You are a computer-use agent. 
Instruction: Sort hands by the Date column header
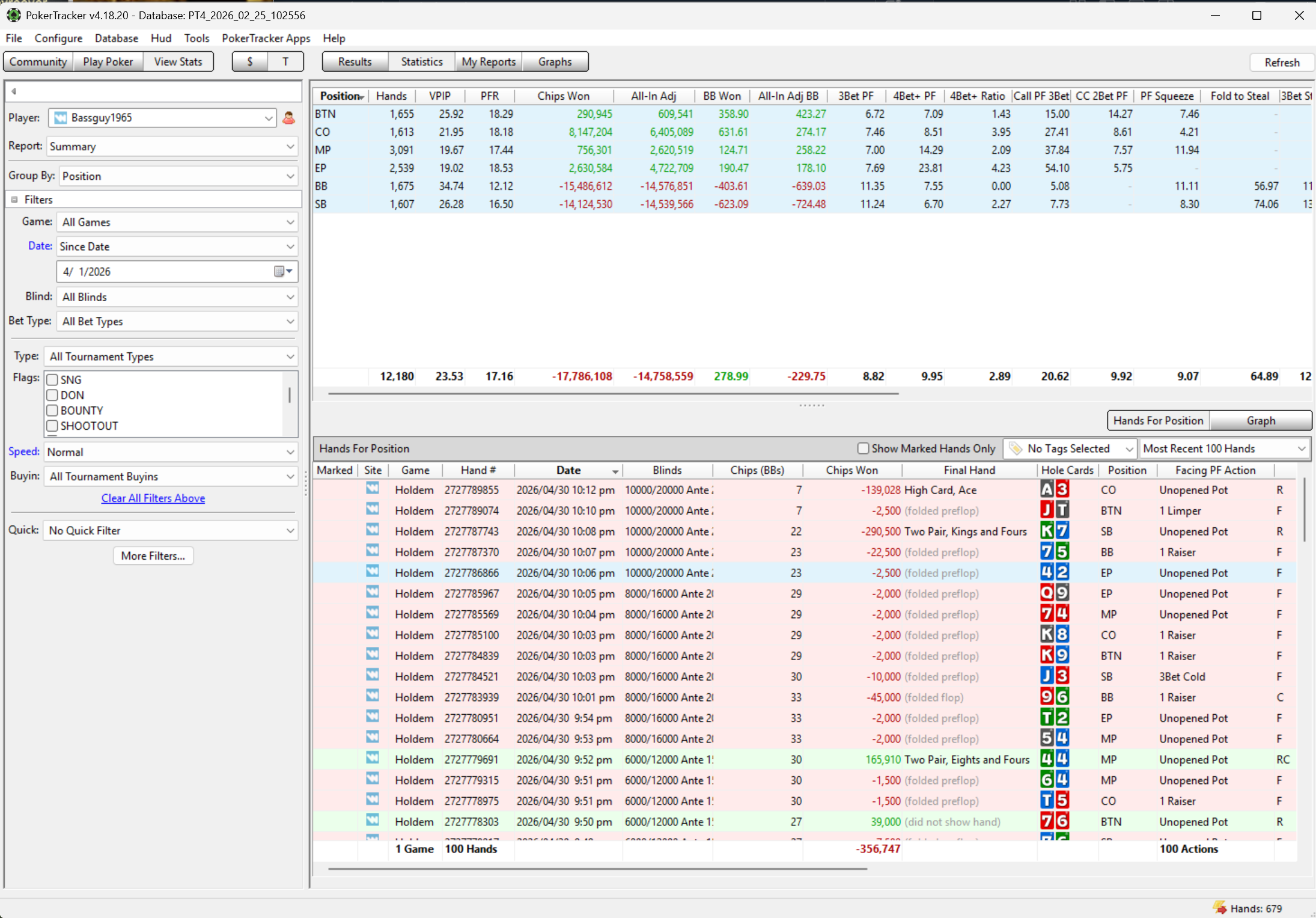pyautogui.click(x=568, y=470)
